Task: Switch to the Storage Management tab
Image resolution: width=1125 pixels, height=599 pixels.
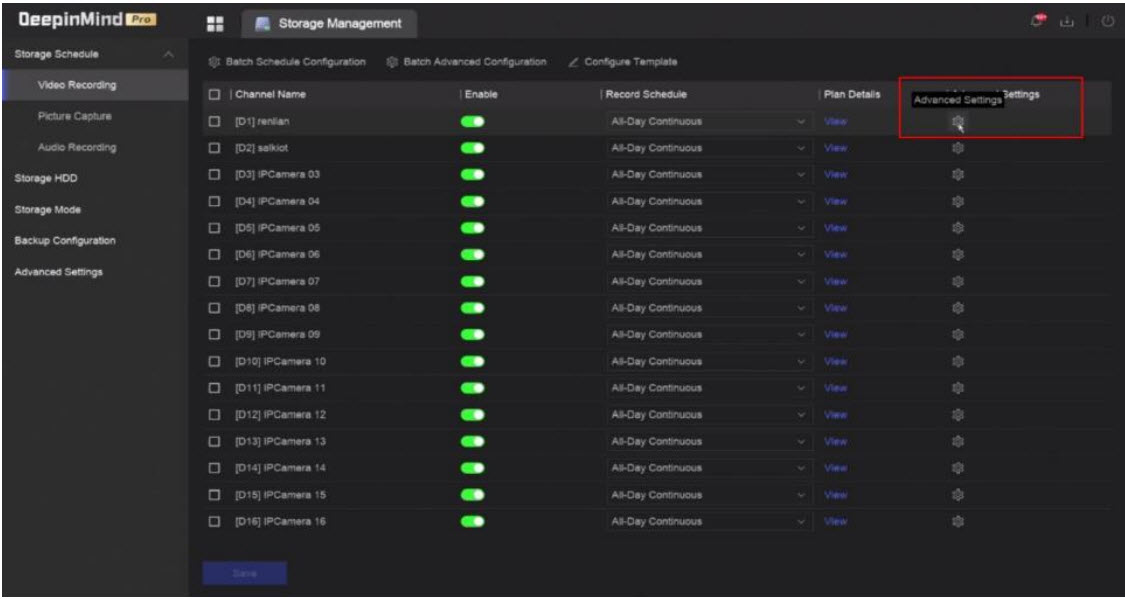Action: click(326, 23)
